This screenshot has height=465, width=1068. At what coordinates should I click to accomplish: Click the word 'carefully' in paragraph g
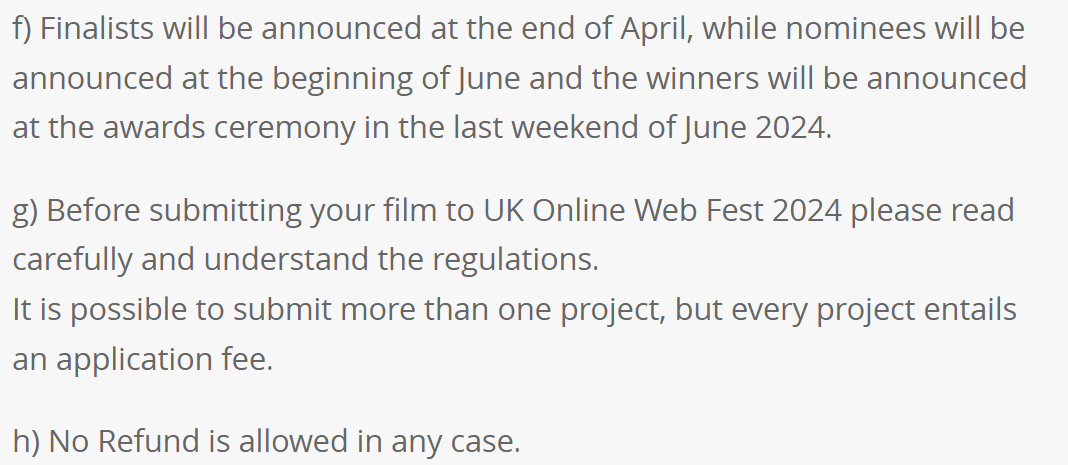[72, 261]
